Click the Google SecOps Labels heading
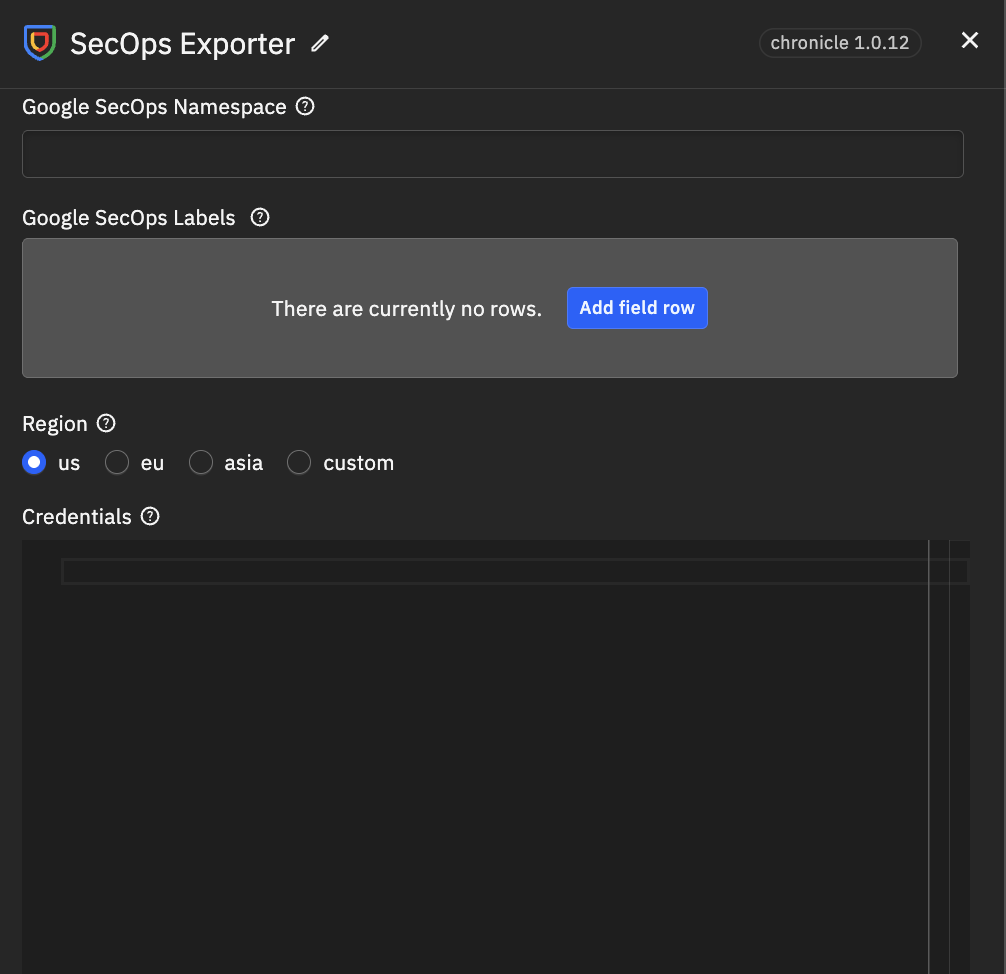 [x=128, y=218]
